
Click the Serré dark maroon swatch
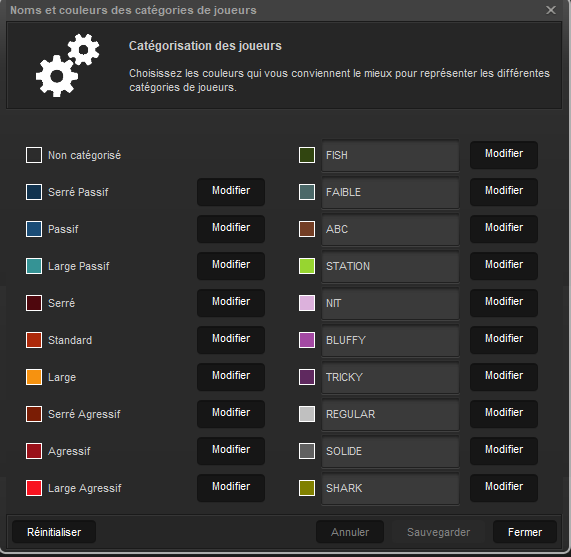(x=34, y=303)
